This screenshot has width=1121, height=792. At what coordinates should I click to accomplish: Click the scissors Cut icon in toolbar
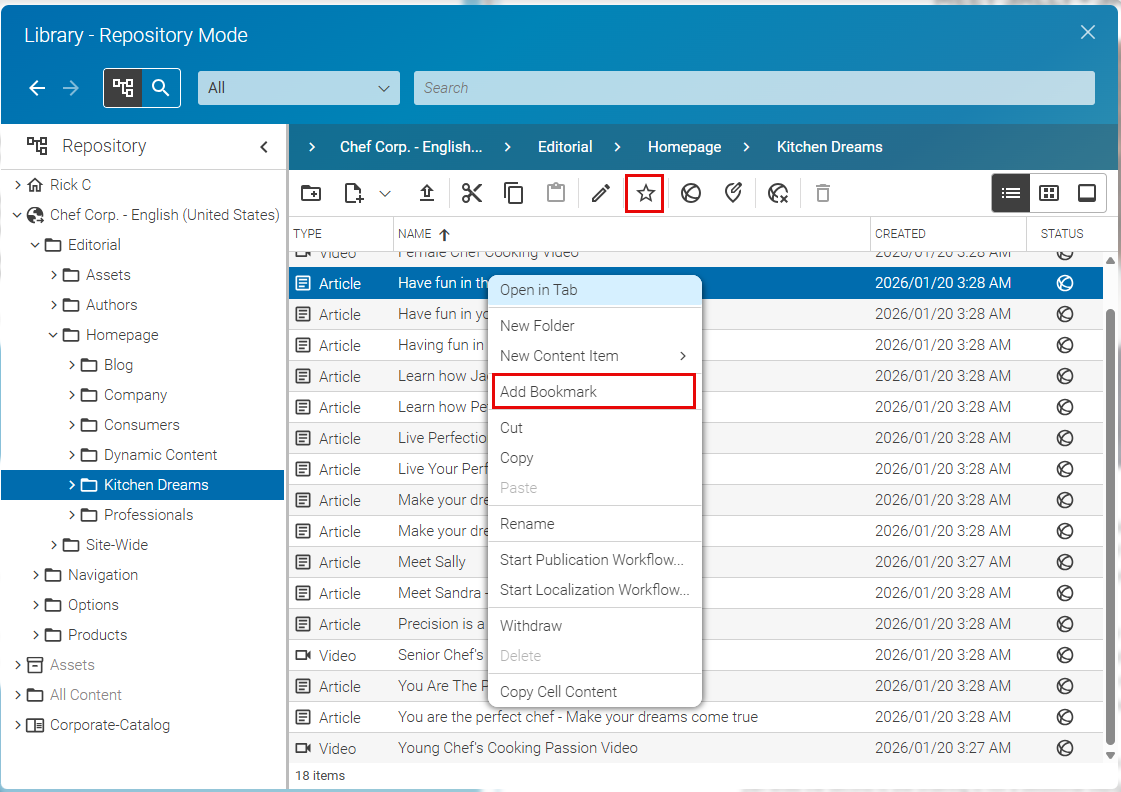click(472, 193)
